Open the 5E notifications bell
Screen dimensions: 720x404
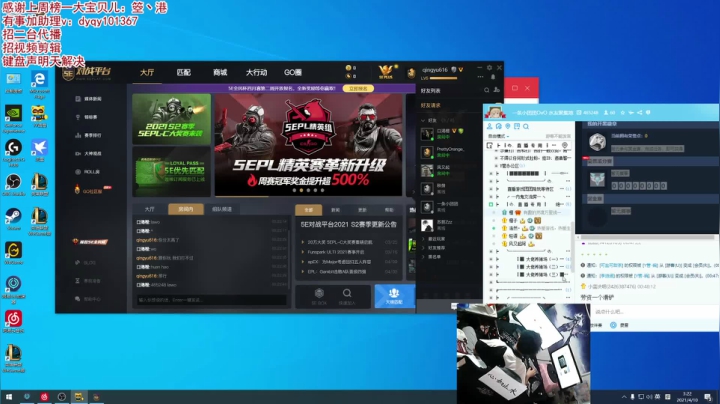tap(493, 77)
